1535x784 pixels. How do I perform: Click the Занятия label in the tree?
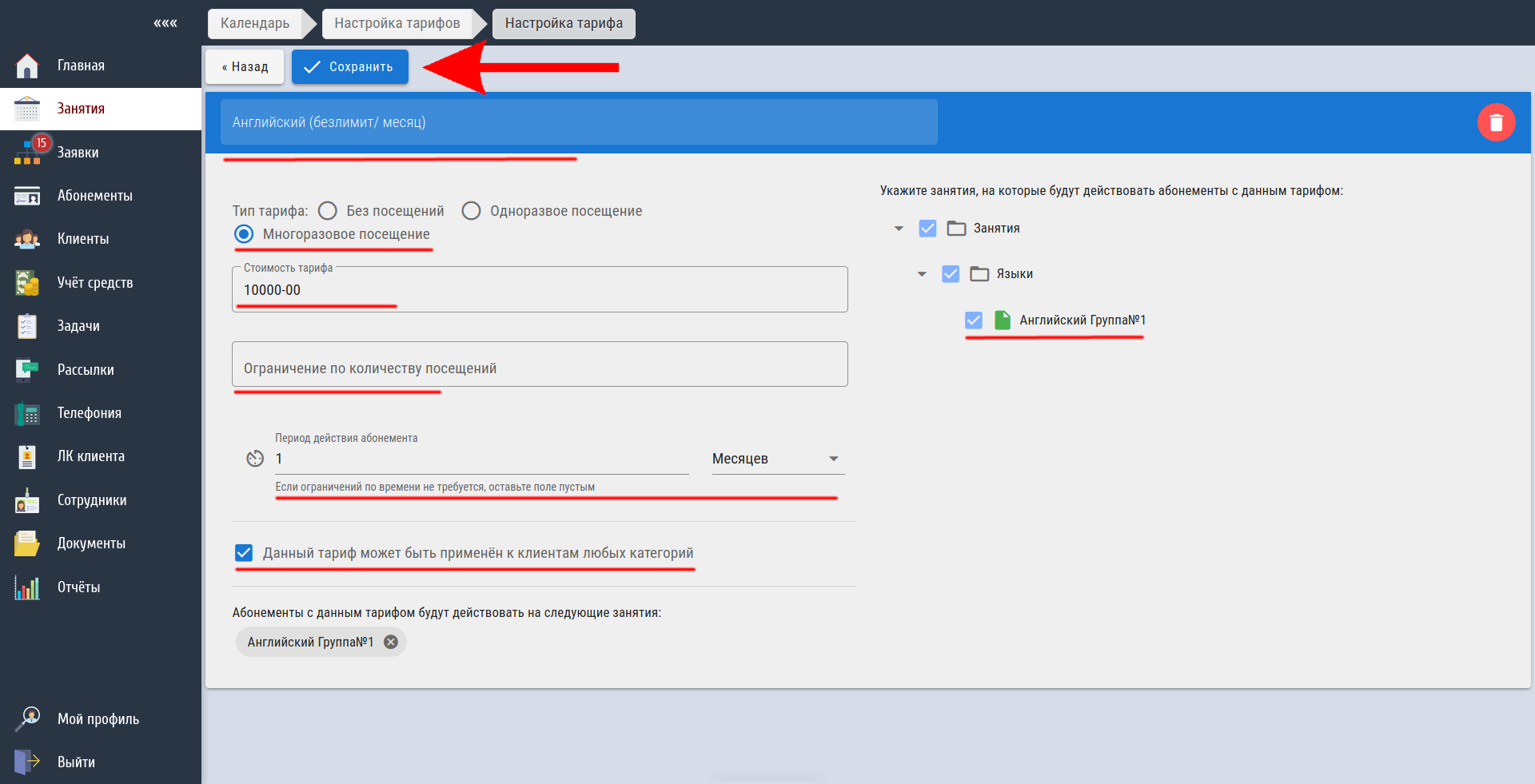tap(996, 229)
